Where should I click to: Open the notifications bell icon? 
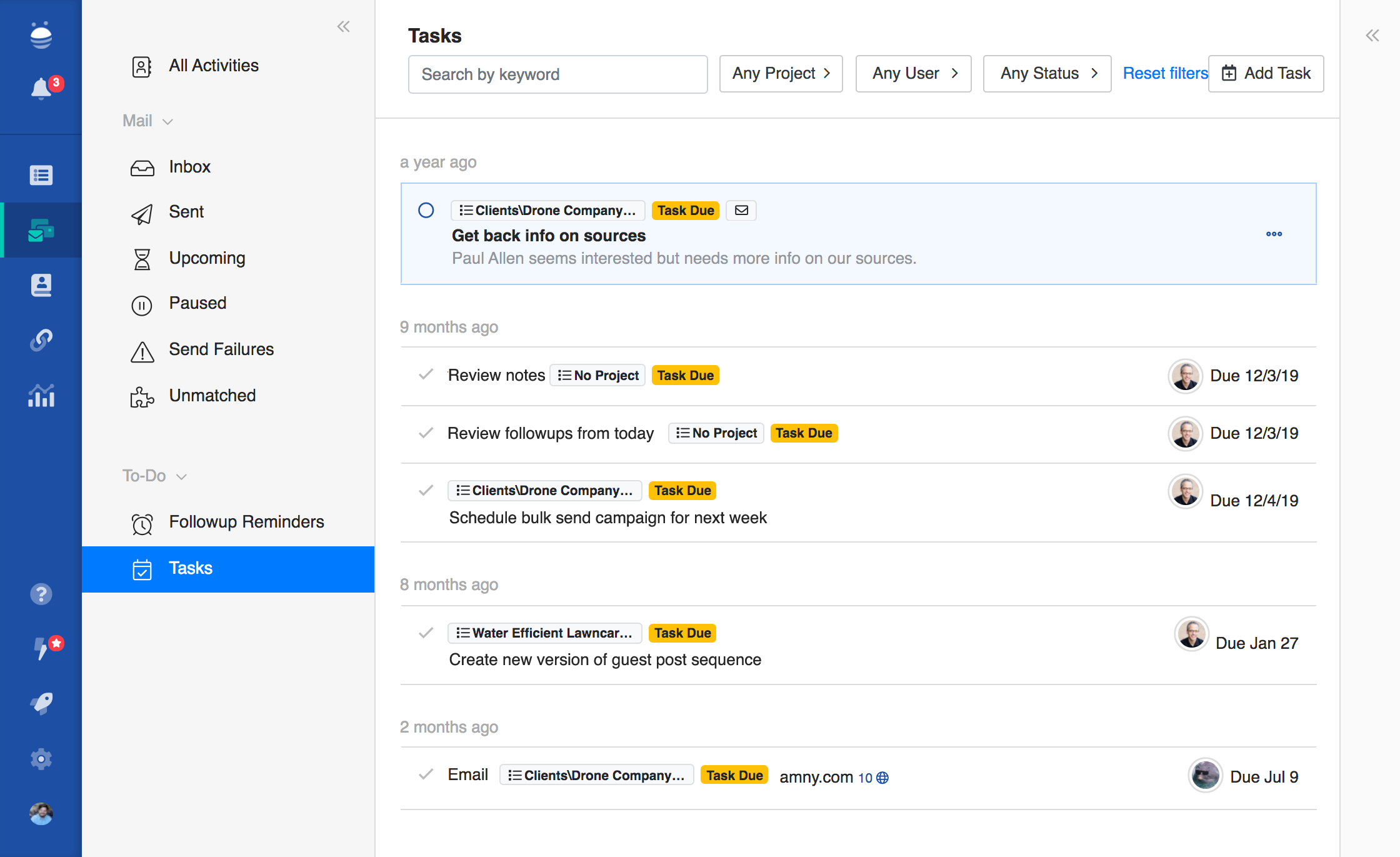click(x=41, y=88)
